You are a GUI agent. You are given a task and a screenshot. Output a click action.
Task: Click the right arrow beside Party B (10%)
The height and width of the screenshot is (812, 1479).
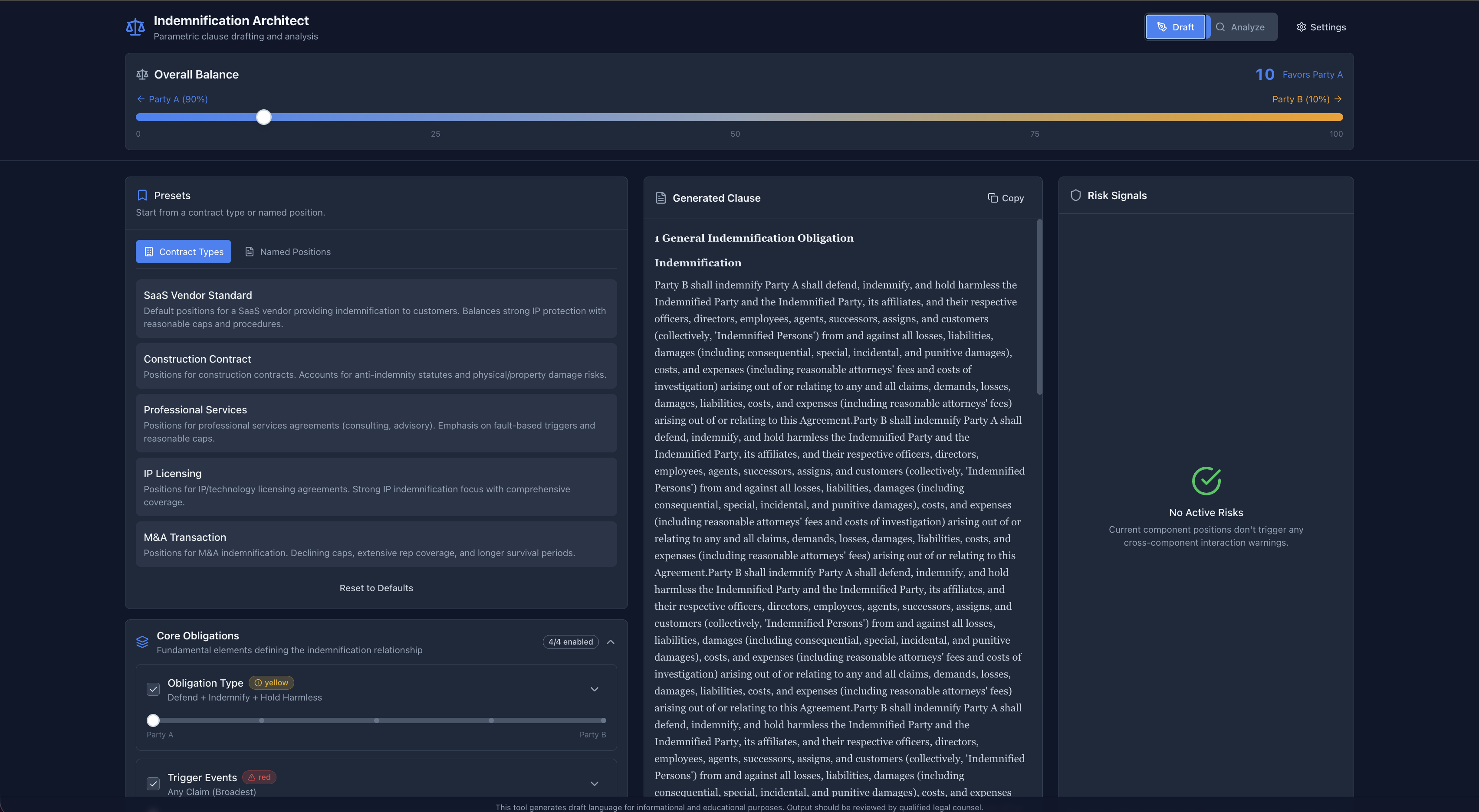tap(1338, 99)
